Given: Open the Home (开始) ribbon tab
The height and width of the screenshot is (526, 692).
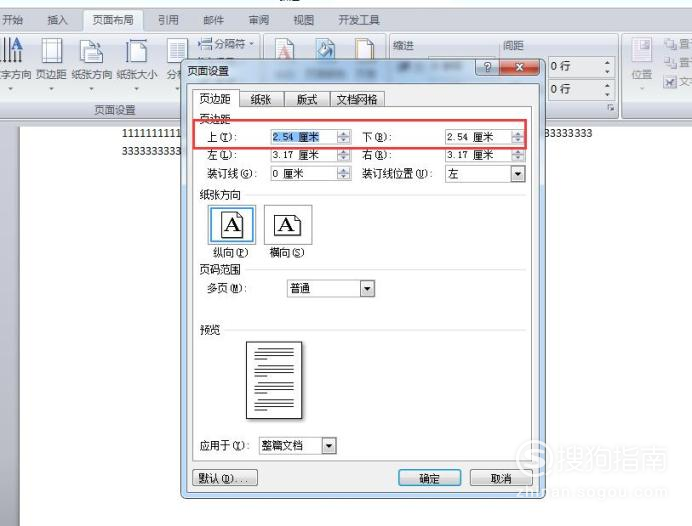Looking at the screenshot, I should tap(12, 20).
